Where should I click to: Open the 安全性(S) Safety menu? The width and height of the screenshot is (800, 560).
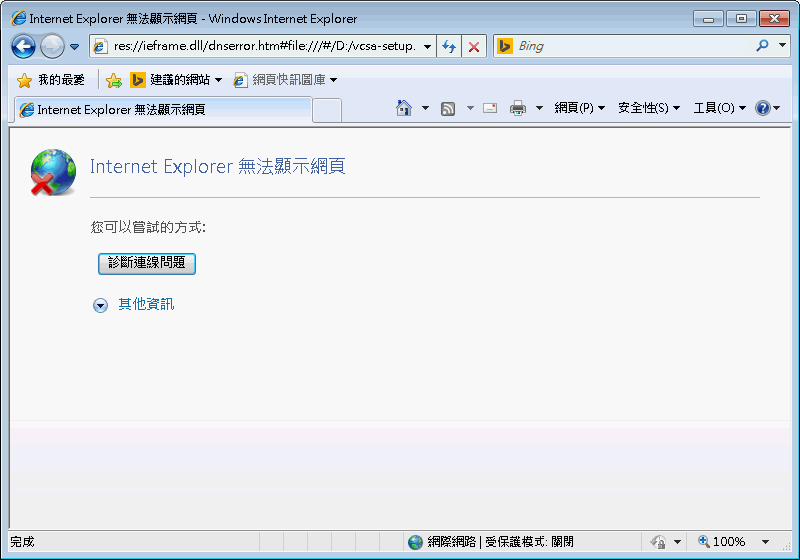click(649, 108)
